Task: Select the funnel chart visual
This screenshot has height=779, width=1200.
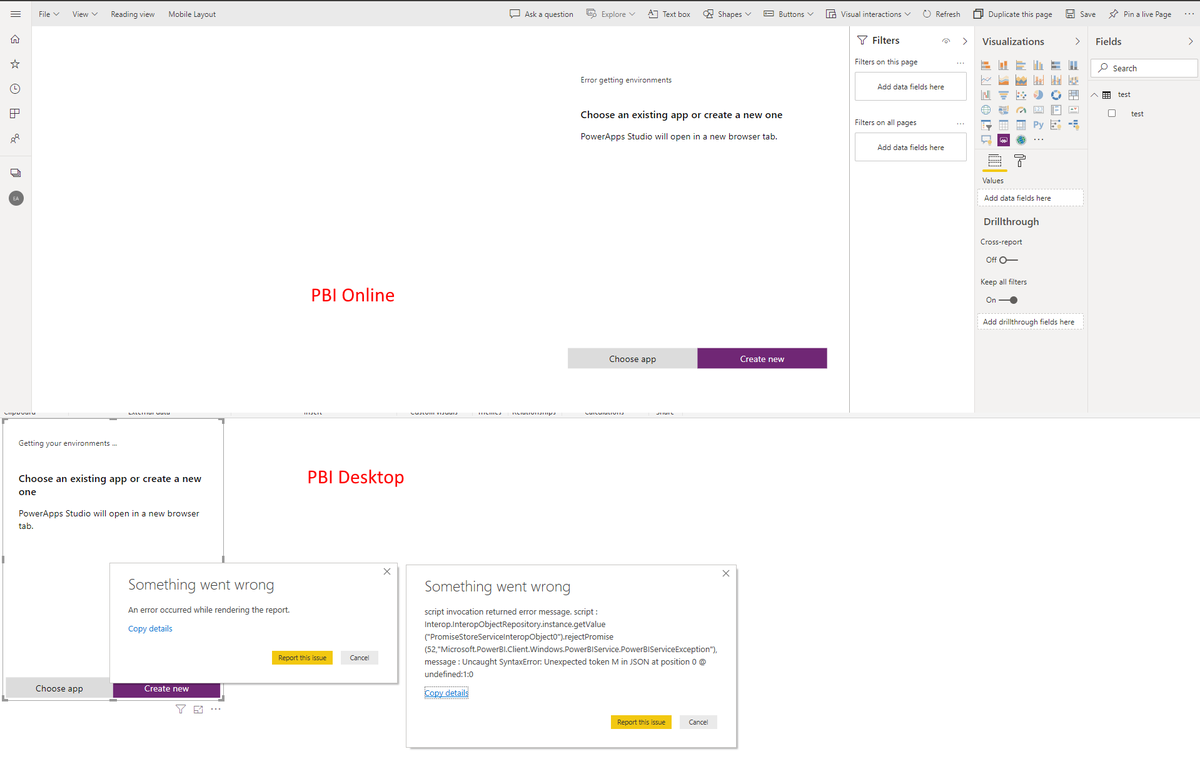Action: click(x=1003, y=95)
